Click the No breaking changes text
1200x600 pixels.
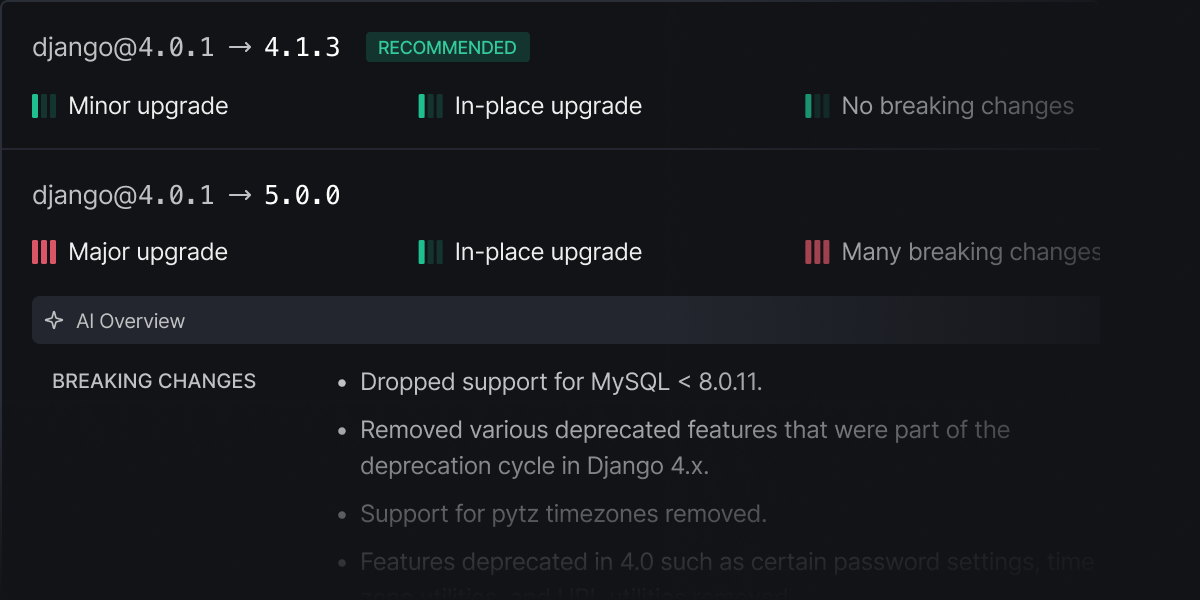(x=957, y=106)
